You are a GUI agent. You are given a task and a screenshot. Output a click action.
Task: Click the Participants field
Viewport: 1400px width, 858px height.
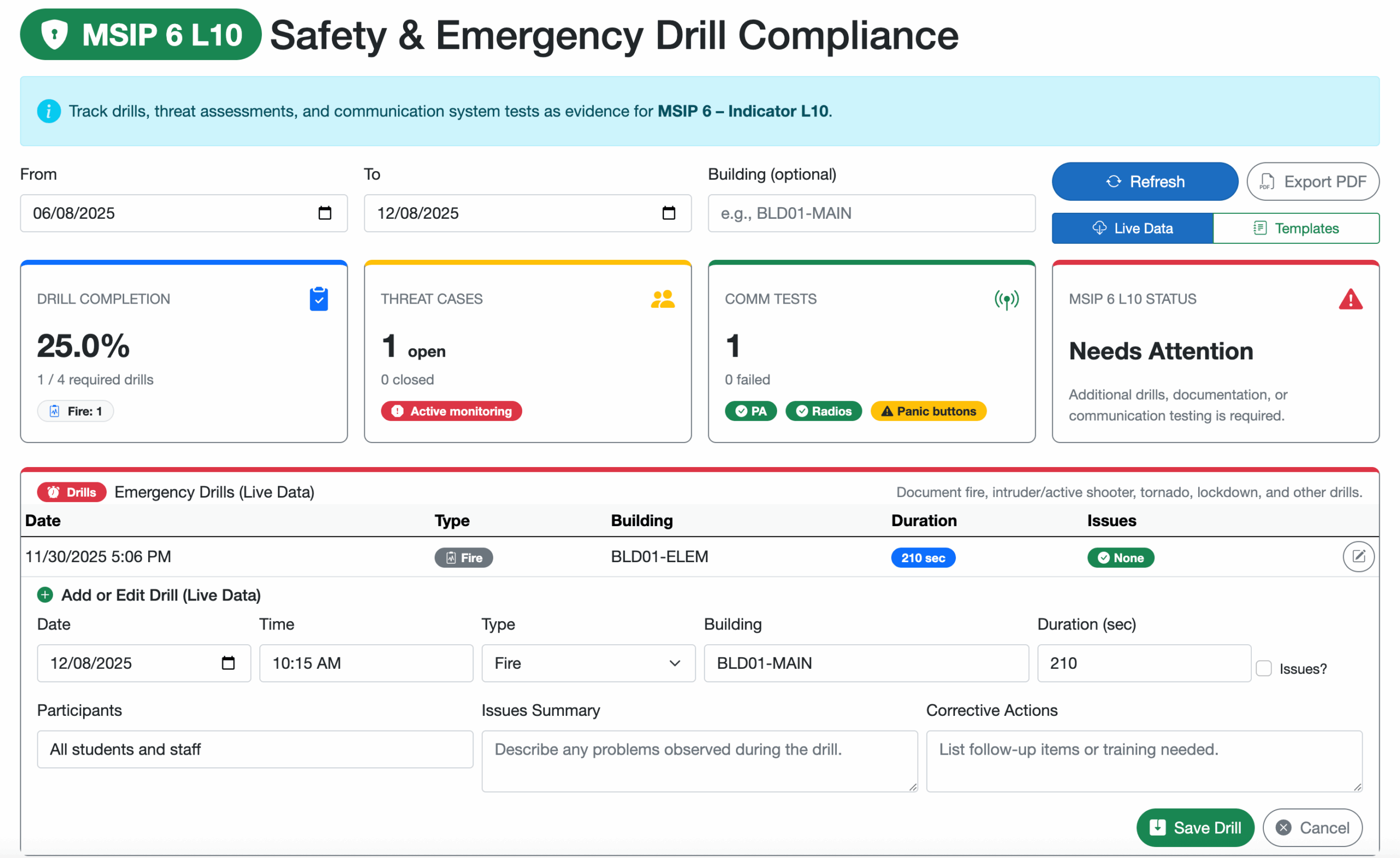[x=255, y=750]
